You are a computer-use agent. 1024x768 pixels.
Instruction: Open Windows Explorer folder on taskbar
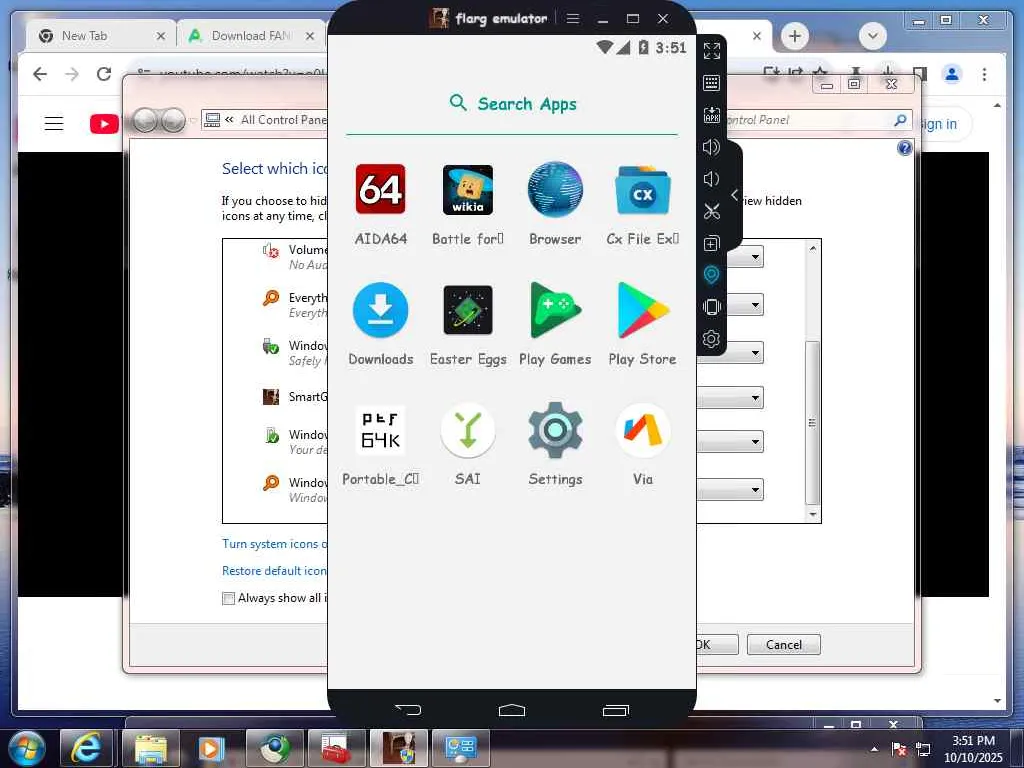click(150, 748)
